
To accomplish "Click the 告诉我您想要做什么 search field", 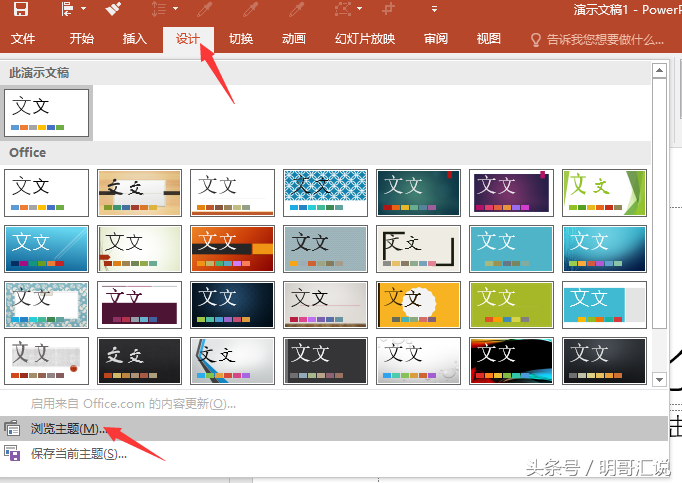I will (x=605, y=40).
